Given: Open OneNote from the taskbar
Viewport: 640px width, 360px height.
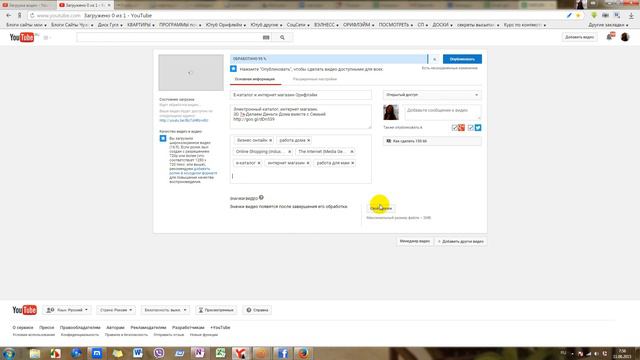Looking at the screenshot, I should click(x=200, y=353).
